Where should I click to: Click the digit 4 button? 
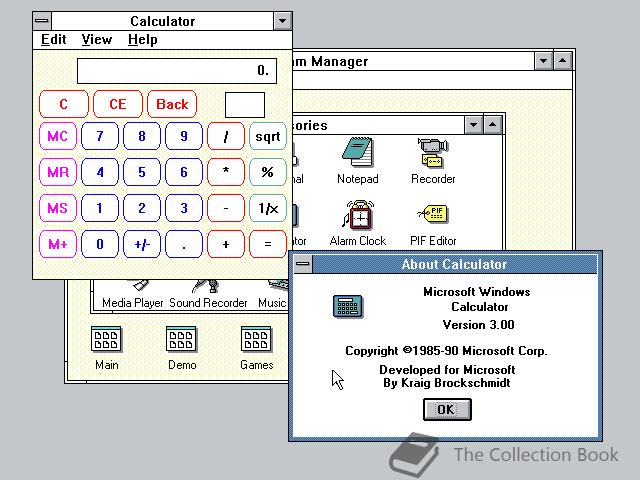coord(100,172)
